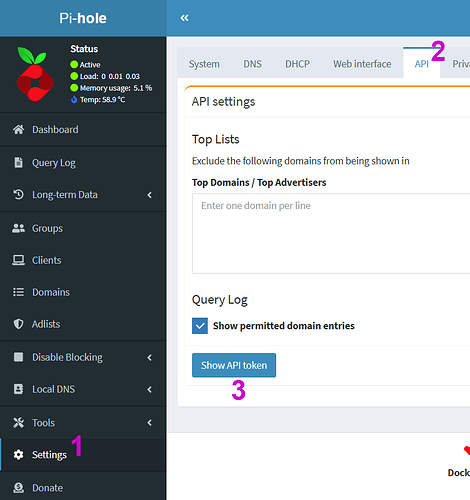The width and height of the screenshot is (470, 500).
Task: Expand the Disable Blocking chevron
Action: (x=149, y=357)
